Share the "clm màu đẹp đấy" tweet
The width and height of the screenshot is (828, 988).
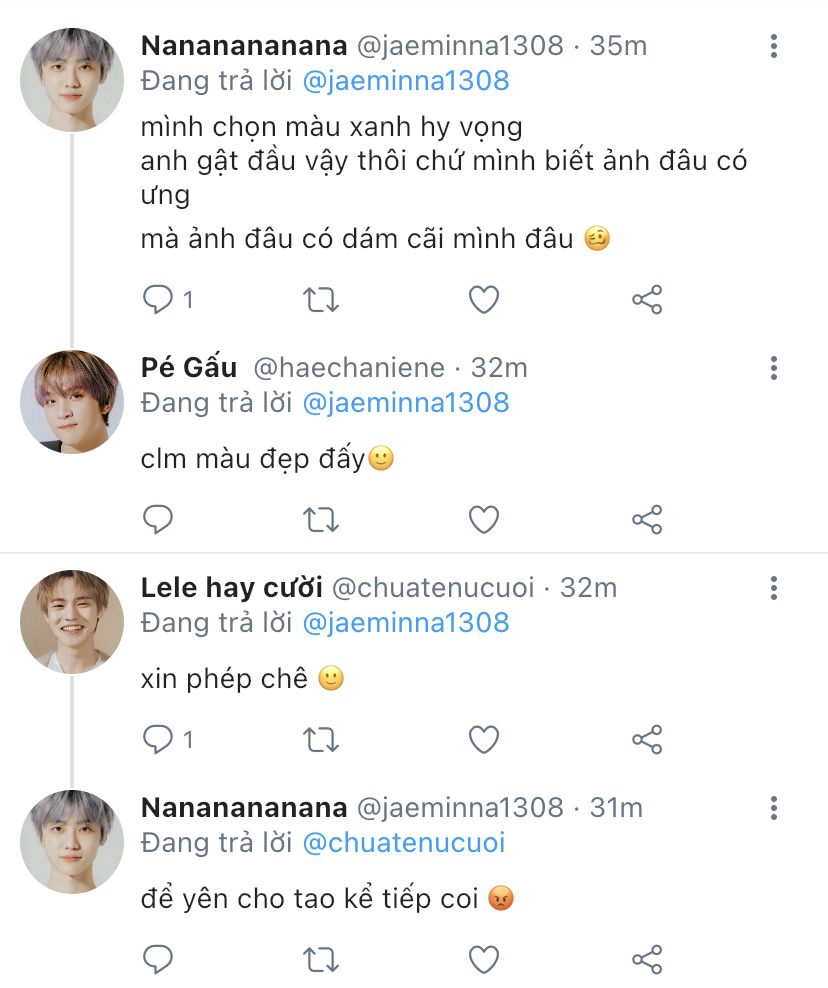click(x=647, y=519)
